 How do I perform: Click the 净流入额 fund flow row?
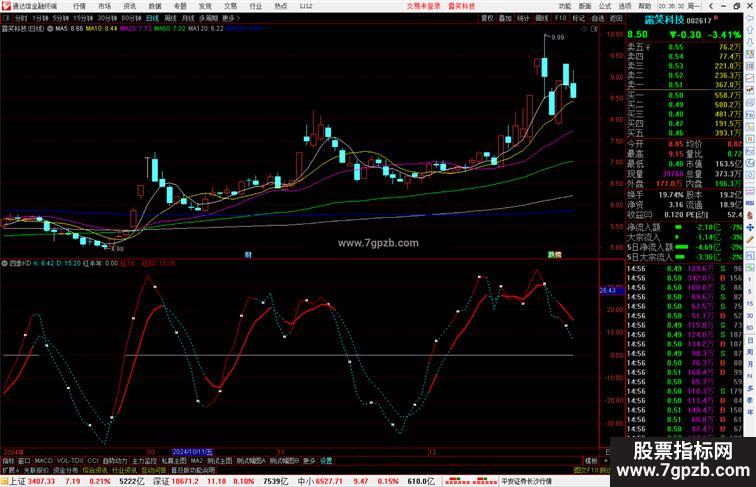tap(684, 227)
